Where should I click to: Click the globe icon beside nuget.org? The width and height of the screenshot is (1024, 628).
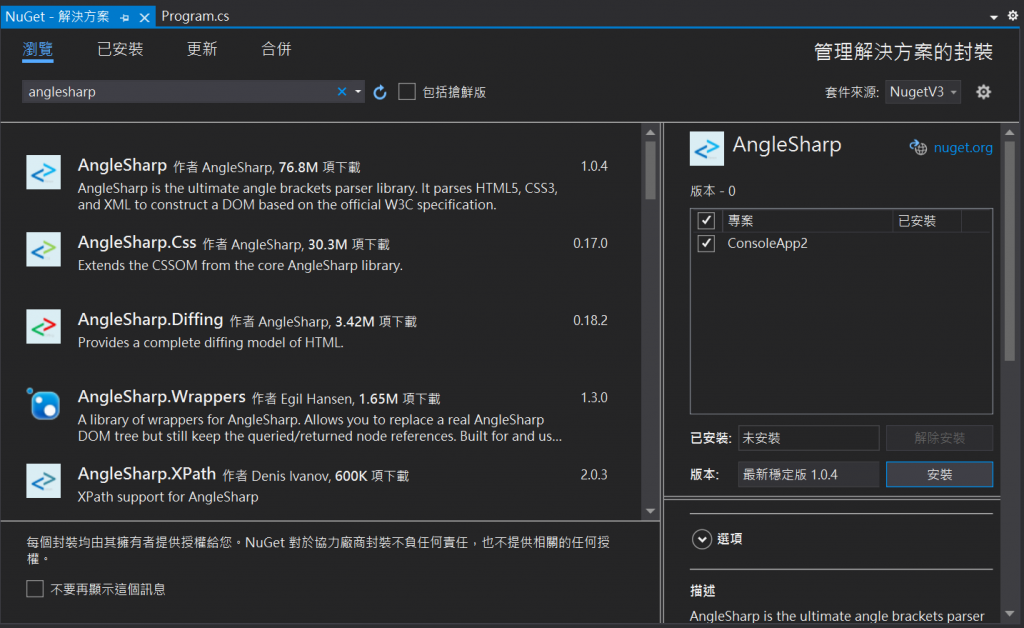pyautogui.click(x=918, y=148)
